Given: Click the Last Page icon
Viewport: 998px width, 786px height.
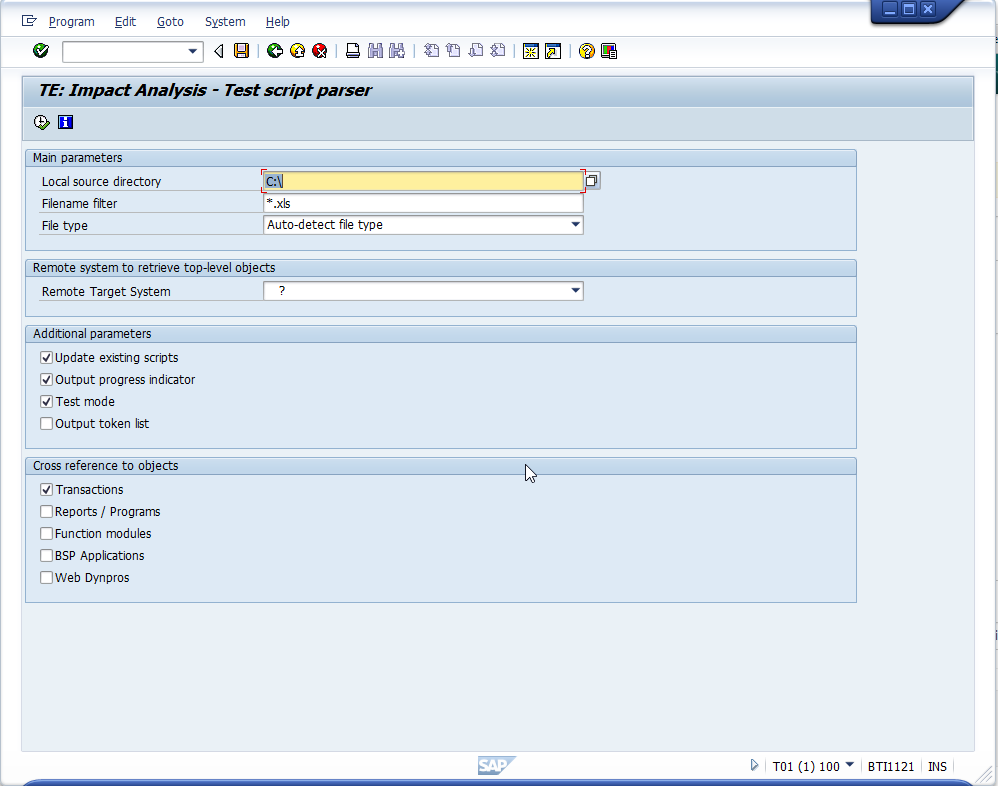Looking at the screenshot, I should point(498,51).
